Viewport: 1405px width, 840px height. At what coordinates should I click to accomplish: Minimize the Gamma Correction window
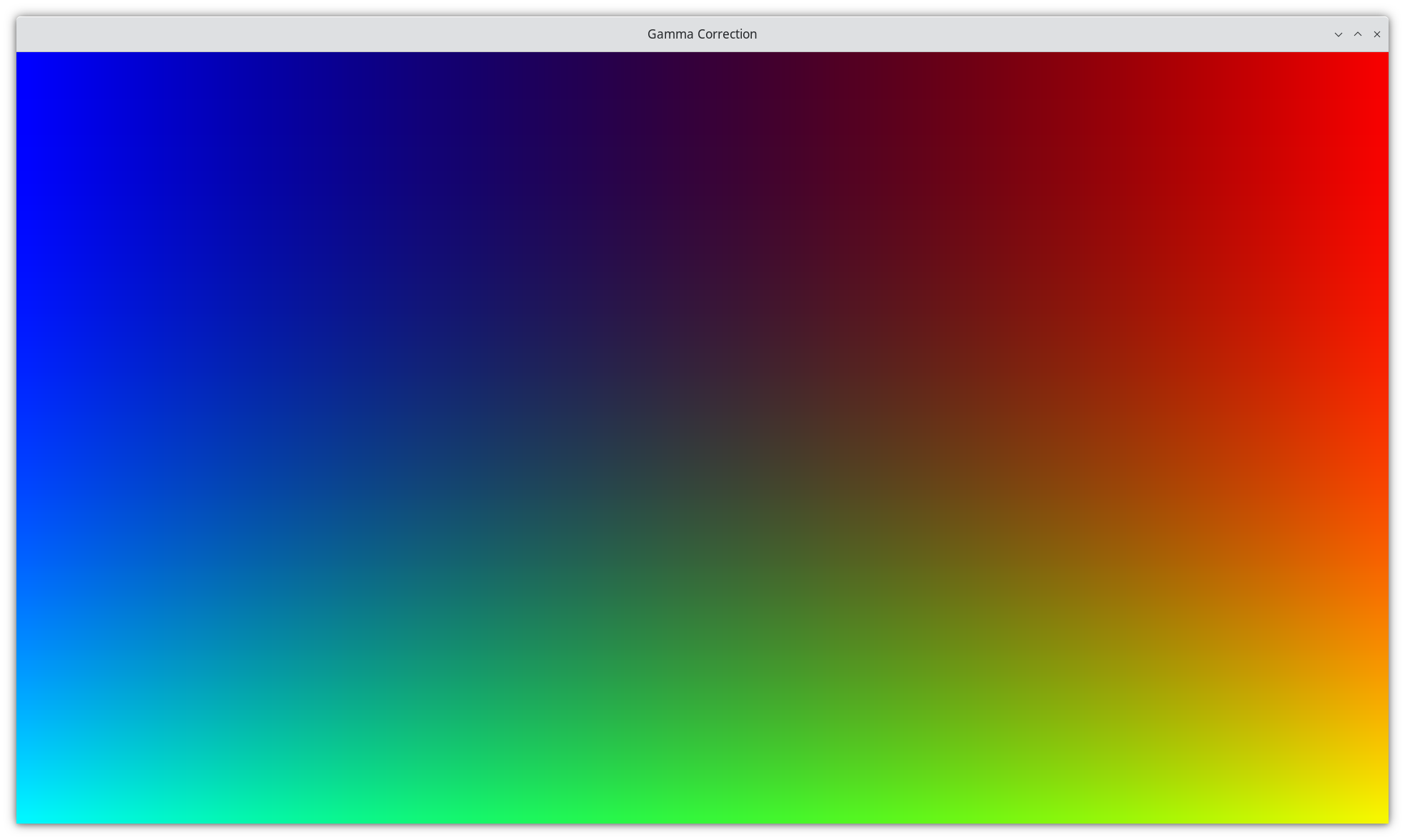pos(1338,34)
